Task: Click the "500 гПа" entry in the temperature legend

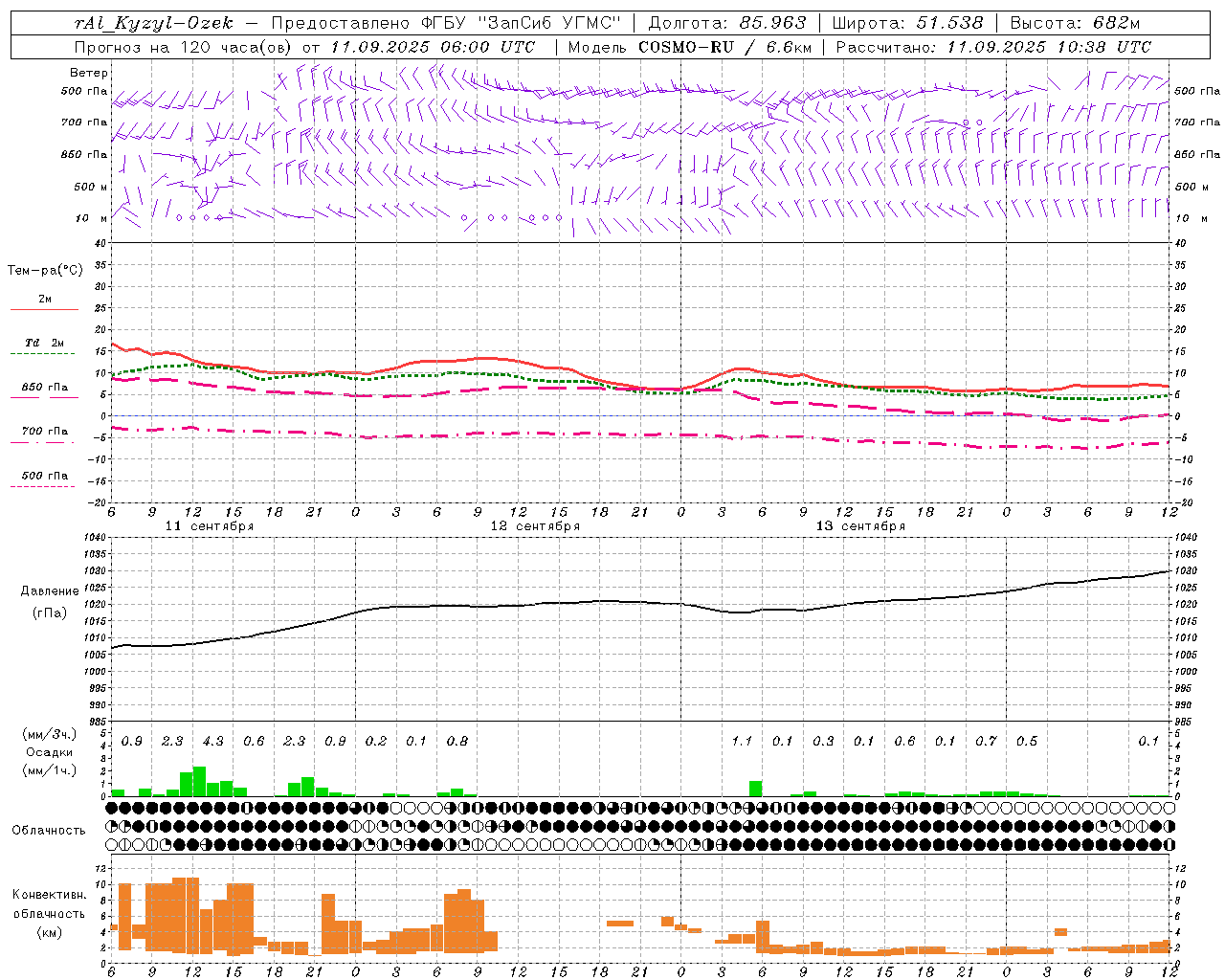Action: 45,476
